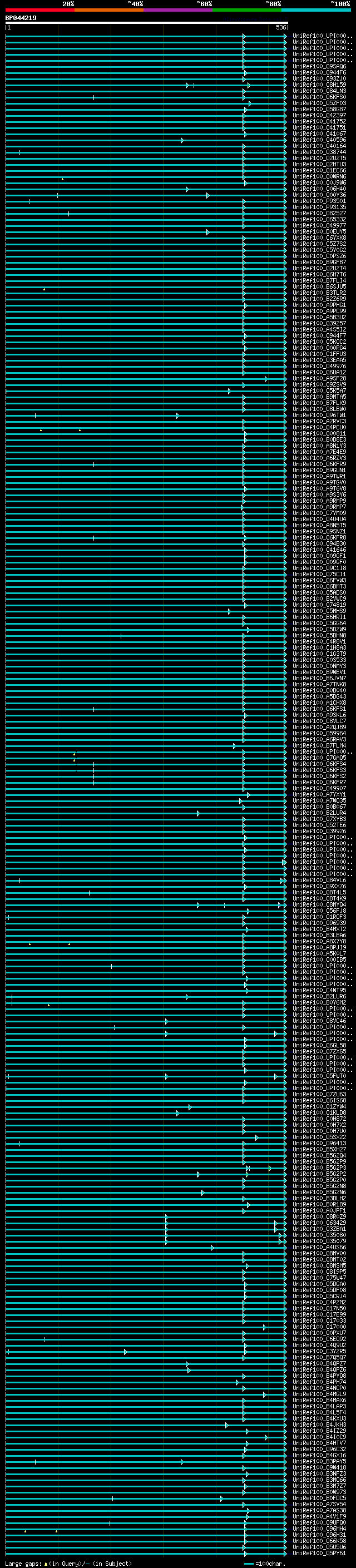Click the UniRef100_Q42397 label
Image resolution: width=356 pixels, height=1568 pixels.
pyautogui.click(x=319, y=115)
